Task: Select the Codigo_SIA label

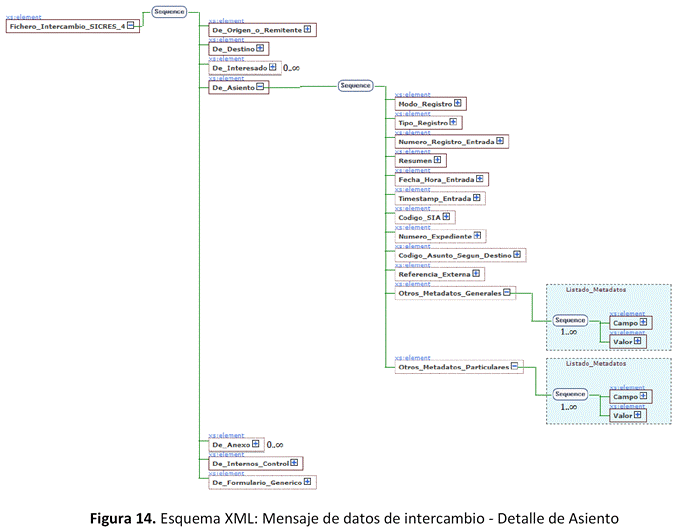Action: [419, 218]
